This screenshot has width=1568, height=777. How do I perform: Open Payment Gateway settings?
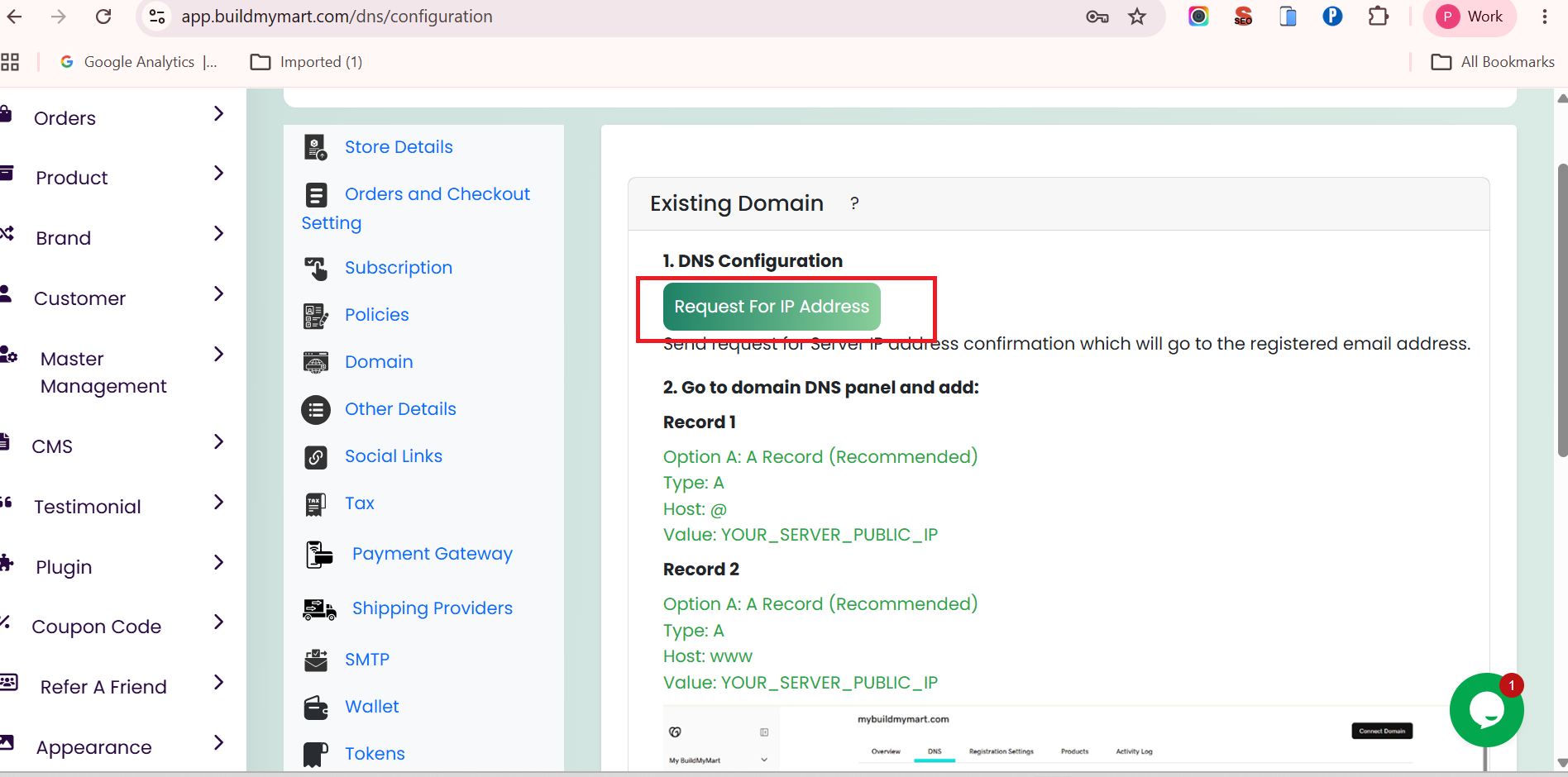[433, 554]
